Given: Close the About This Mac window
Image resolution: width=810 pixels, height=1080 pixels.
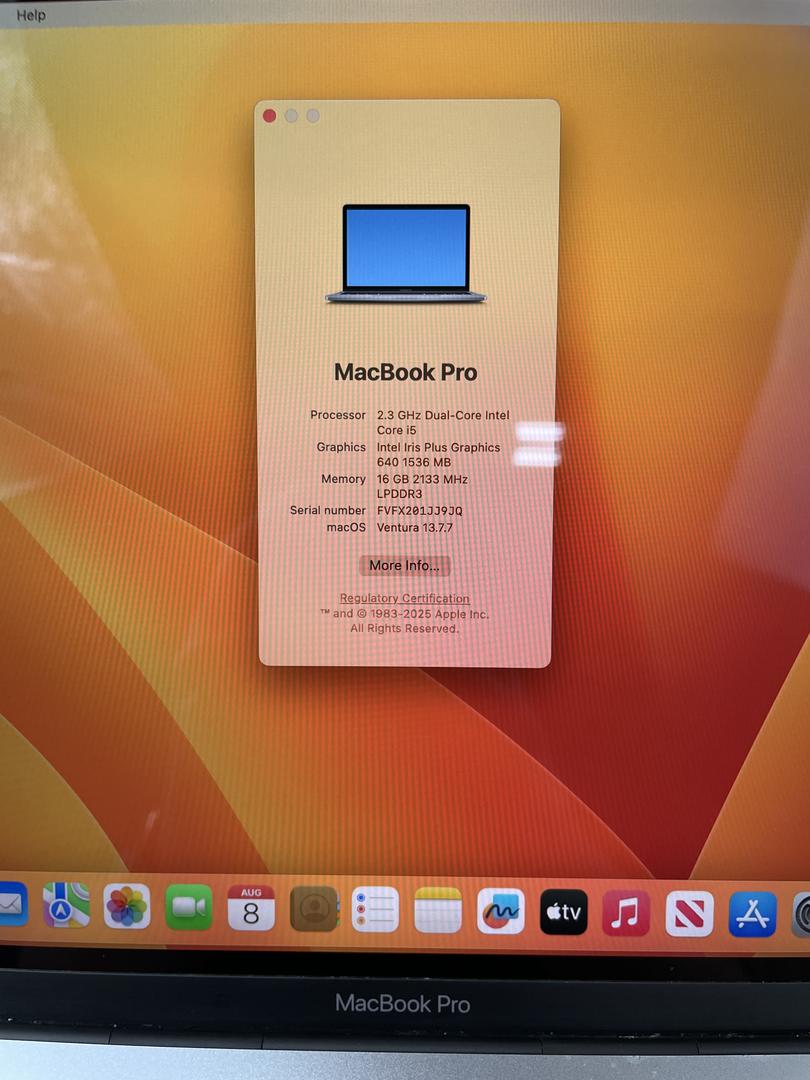Looking at the screenshot, I should tap(270, 116).
